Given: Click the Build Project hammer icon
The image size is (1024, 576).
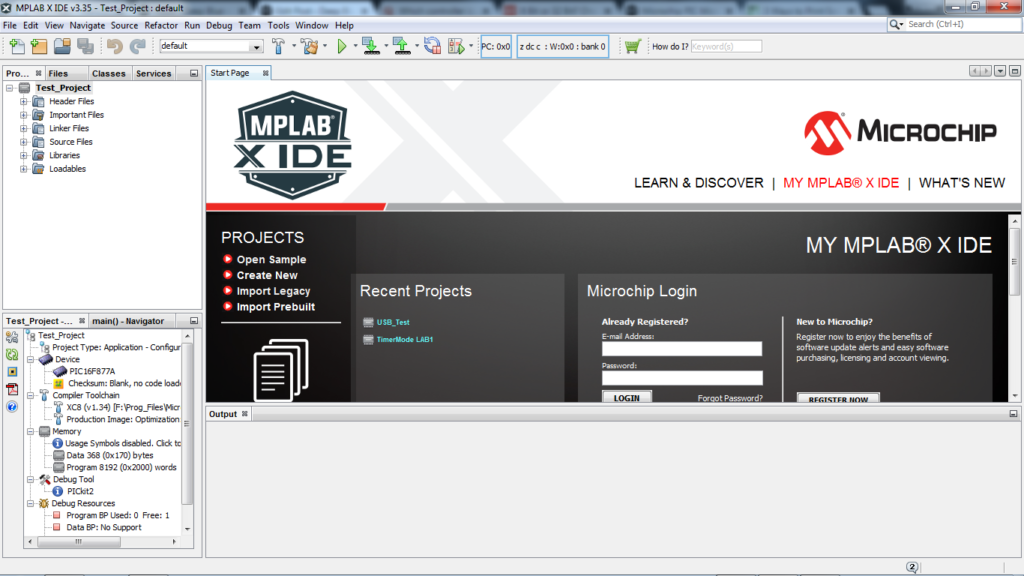Looking at the screenshot, I should [x=279, y=46].
